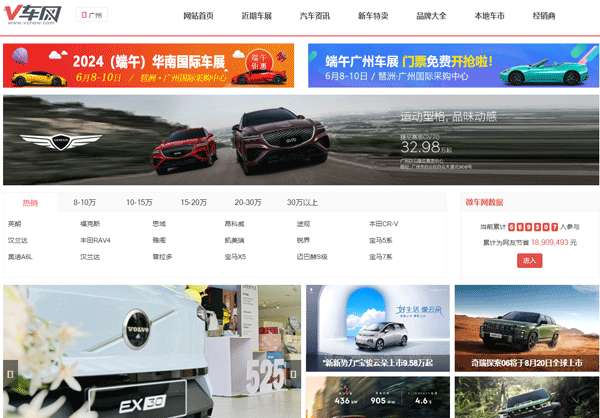Open the green off-road SUV news card

click(x=527, y=397)
